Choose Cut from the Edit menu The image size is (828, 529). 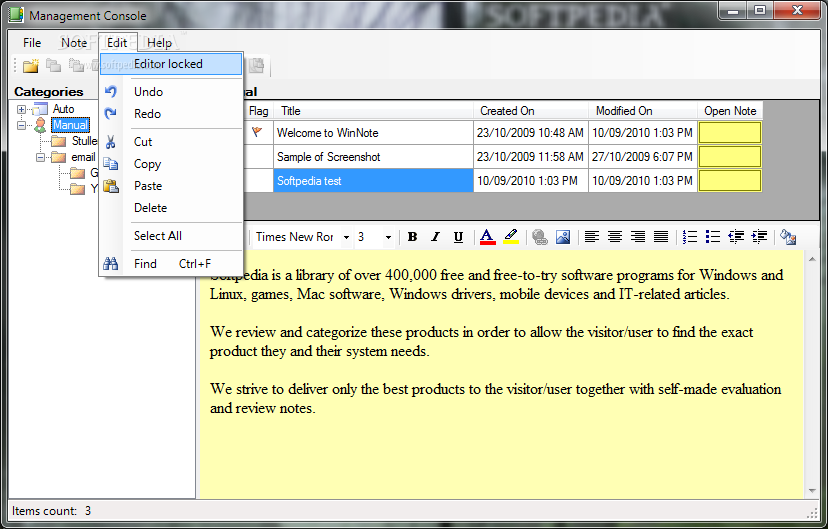point(171,141)
